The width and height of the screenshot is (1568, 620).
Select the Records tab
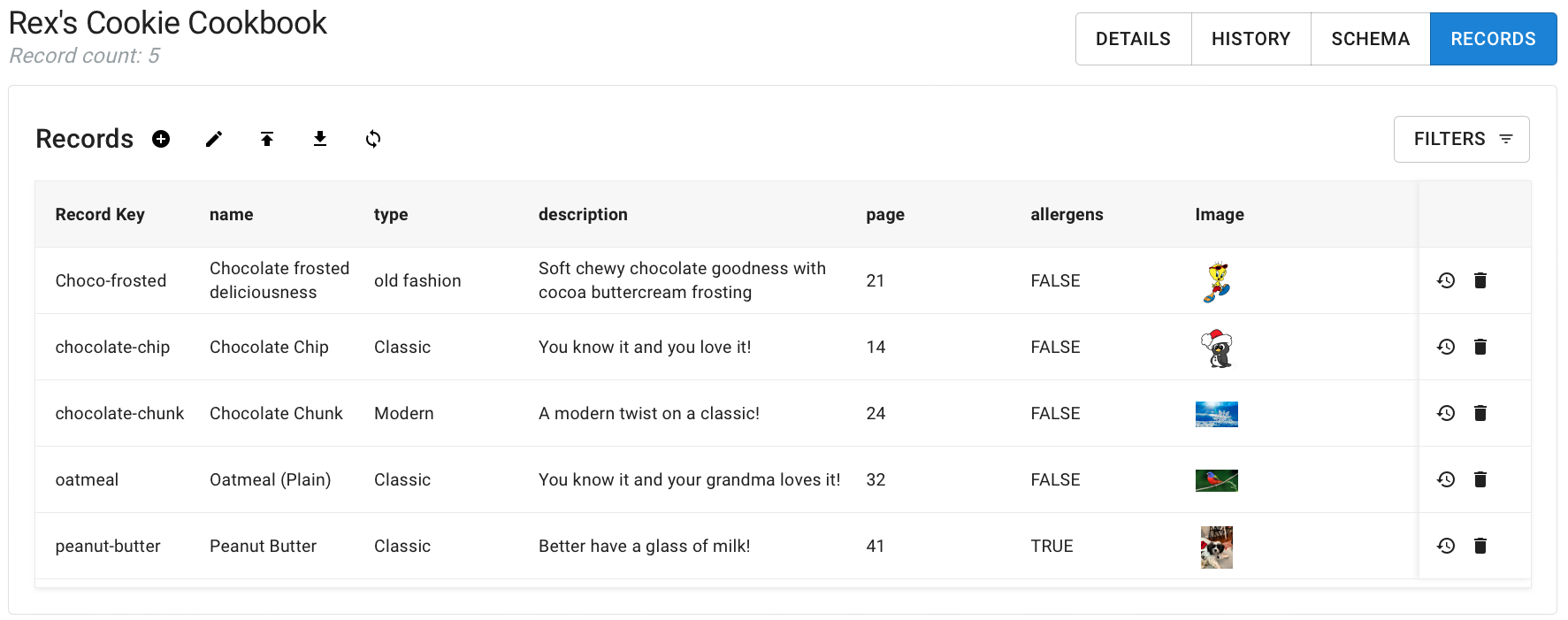coord(1493,39)
